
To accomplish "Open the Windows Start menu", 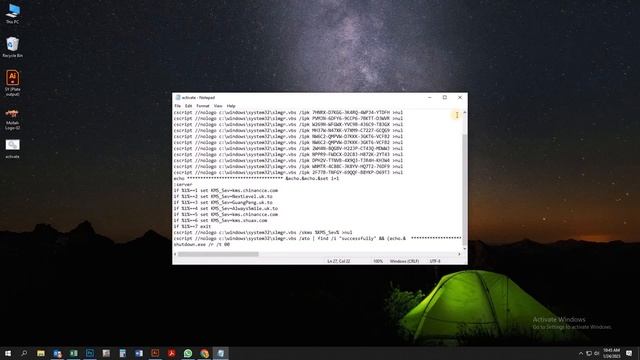I will coord(8,353).
